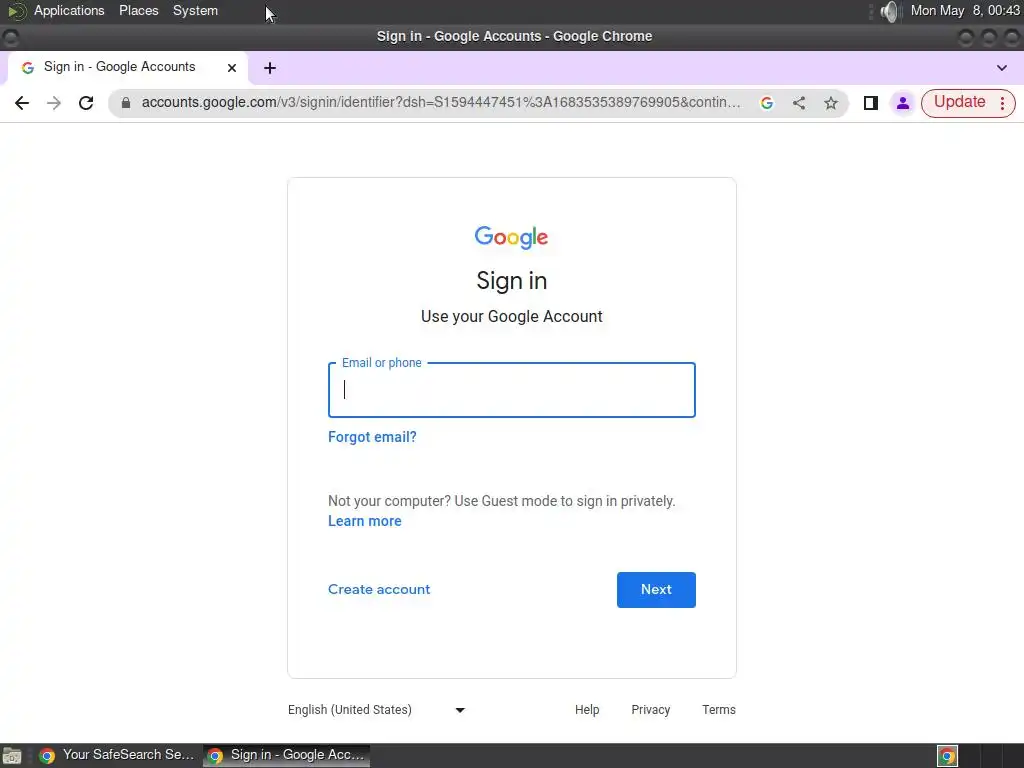
Task: Click the show desktop icon in taskbar
Action: [12, 756]
